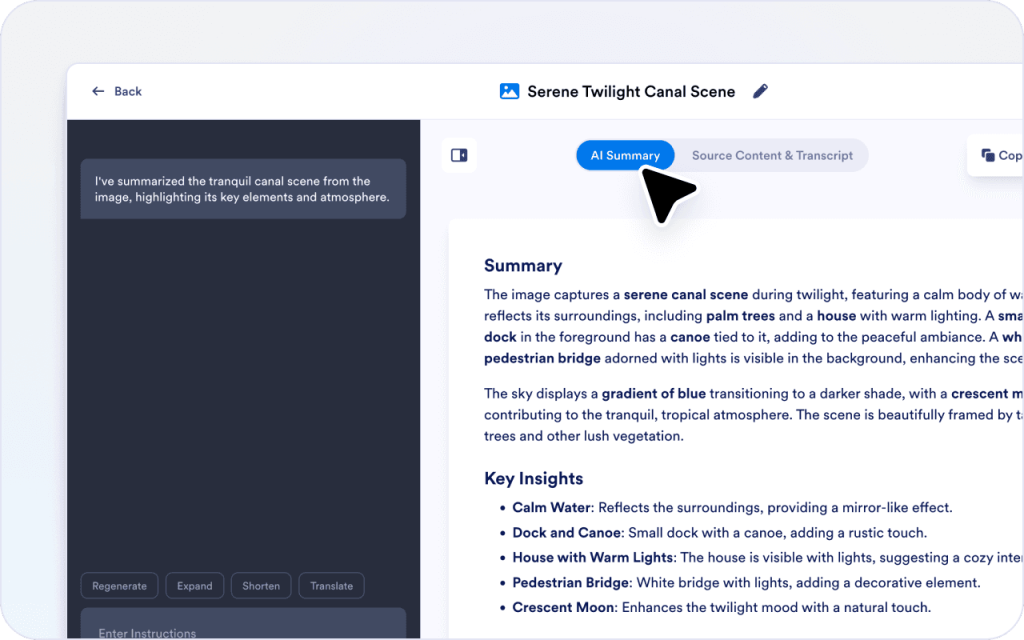Click the image file icon beside the title
Screen dimensions: 1024x640
509,91
